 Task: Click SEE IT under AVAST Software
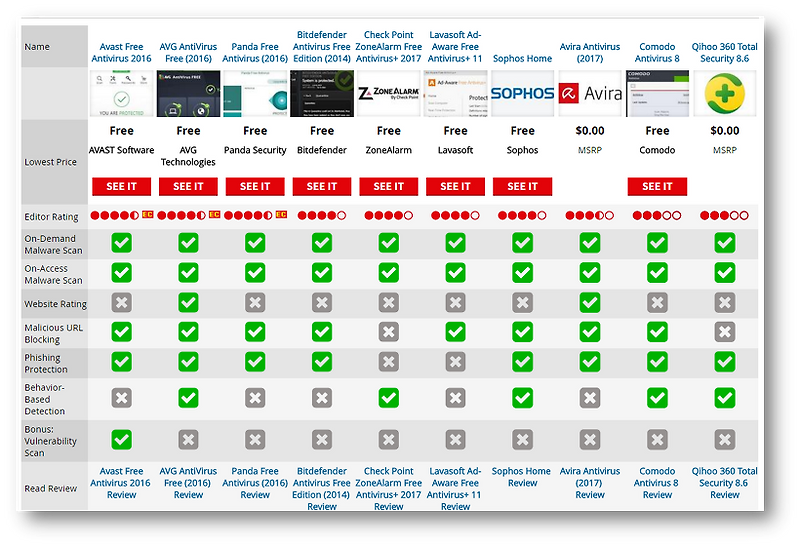pyautogui.click(x=121, y=186)
